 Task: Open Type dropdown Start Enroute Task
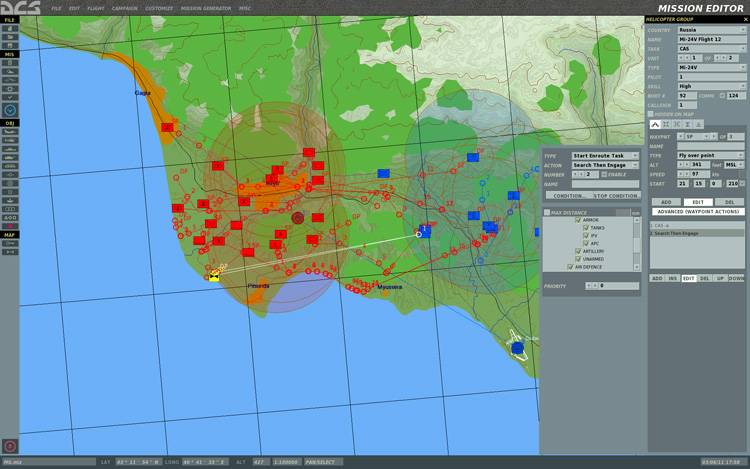point(605,155)
